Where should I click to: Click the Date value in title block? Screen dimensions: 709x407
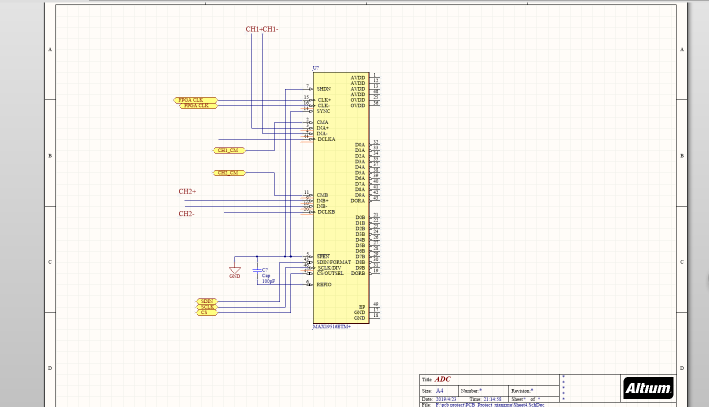point(446,399)
